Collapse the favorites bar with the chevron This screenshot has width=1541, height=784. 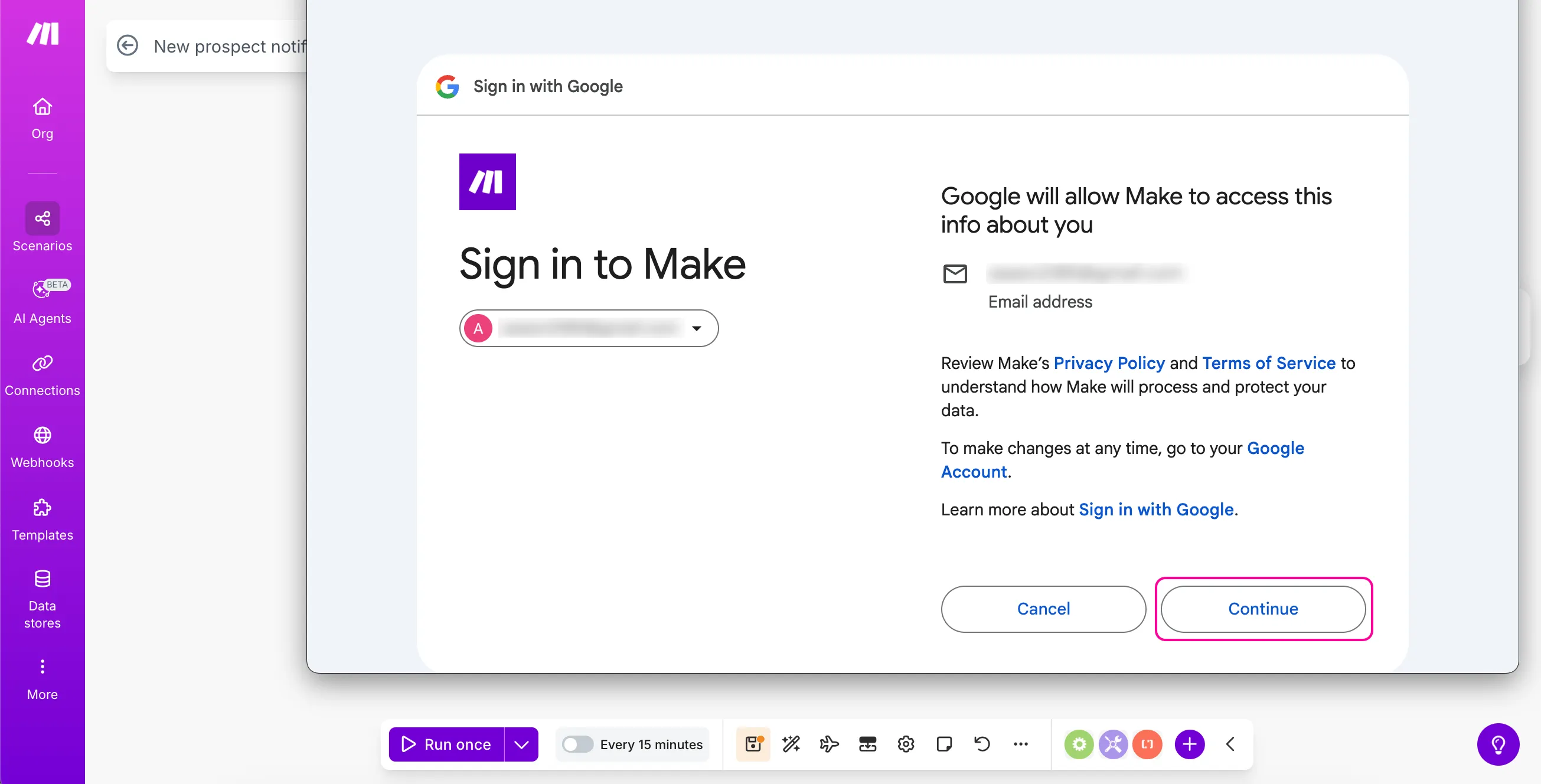1230,744
